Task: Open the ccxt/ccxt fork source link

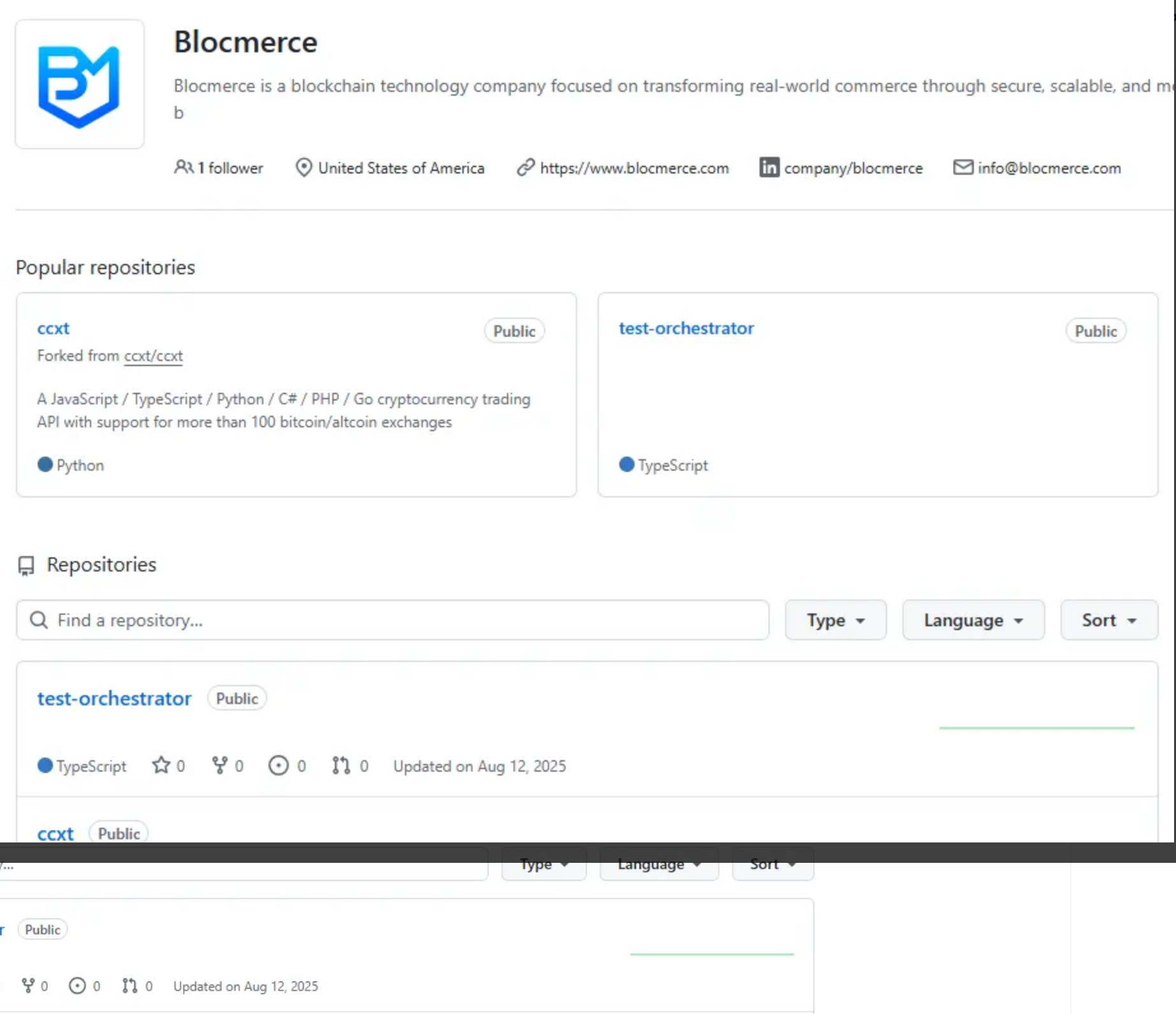Action: [153, 356]
